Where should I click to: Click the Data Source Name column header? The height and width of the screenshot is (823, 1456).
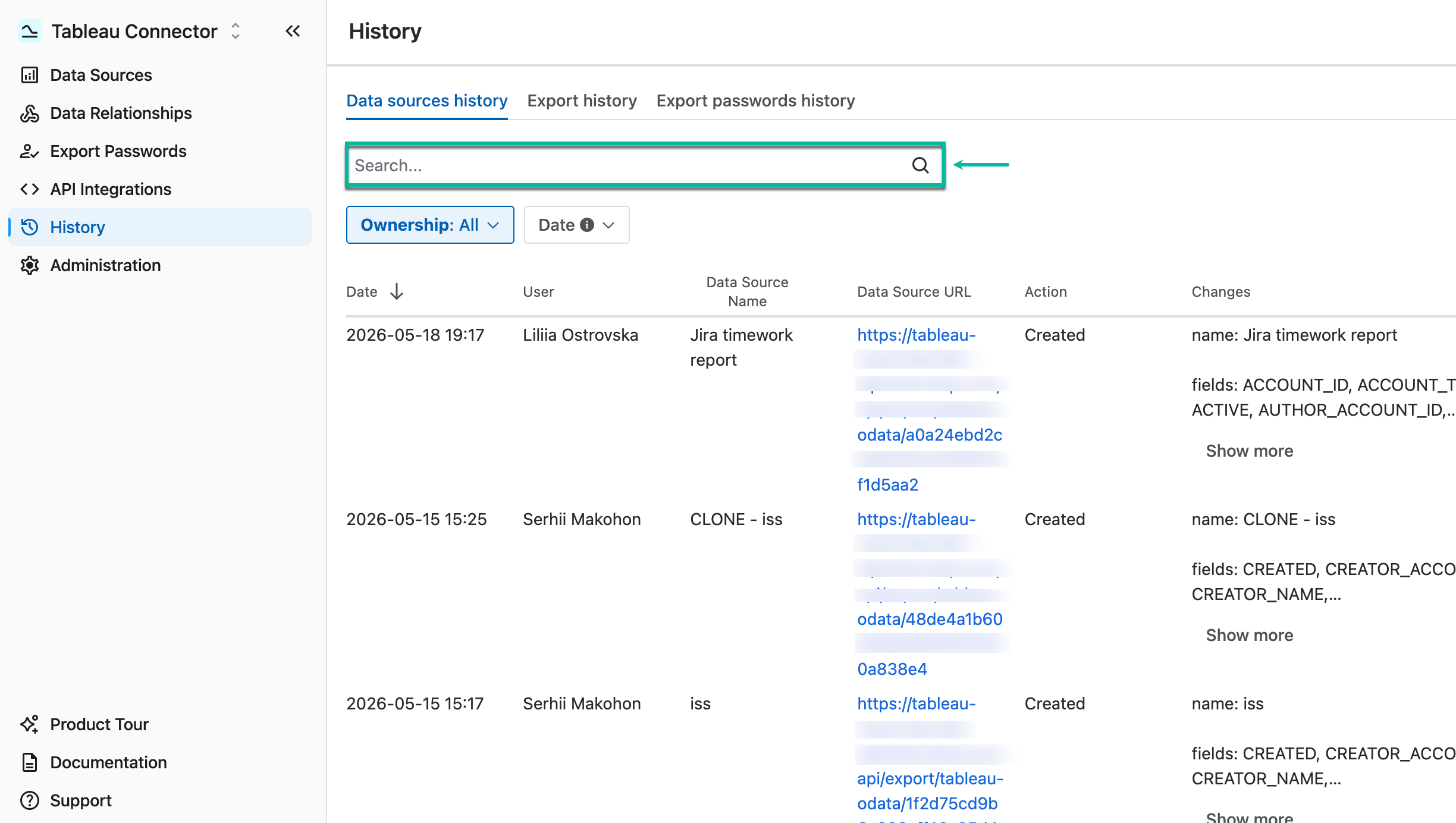pyautogui.click(x=747, y=291)
